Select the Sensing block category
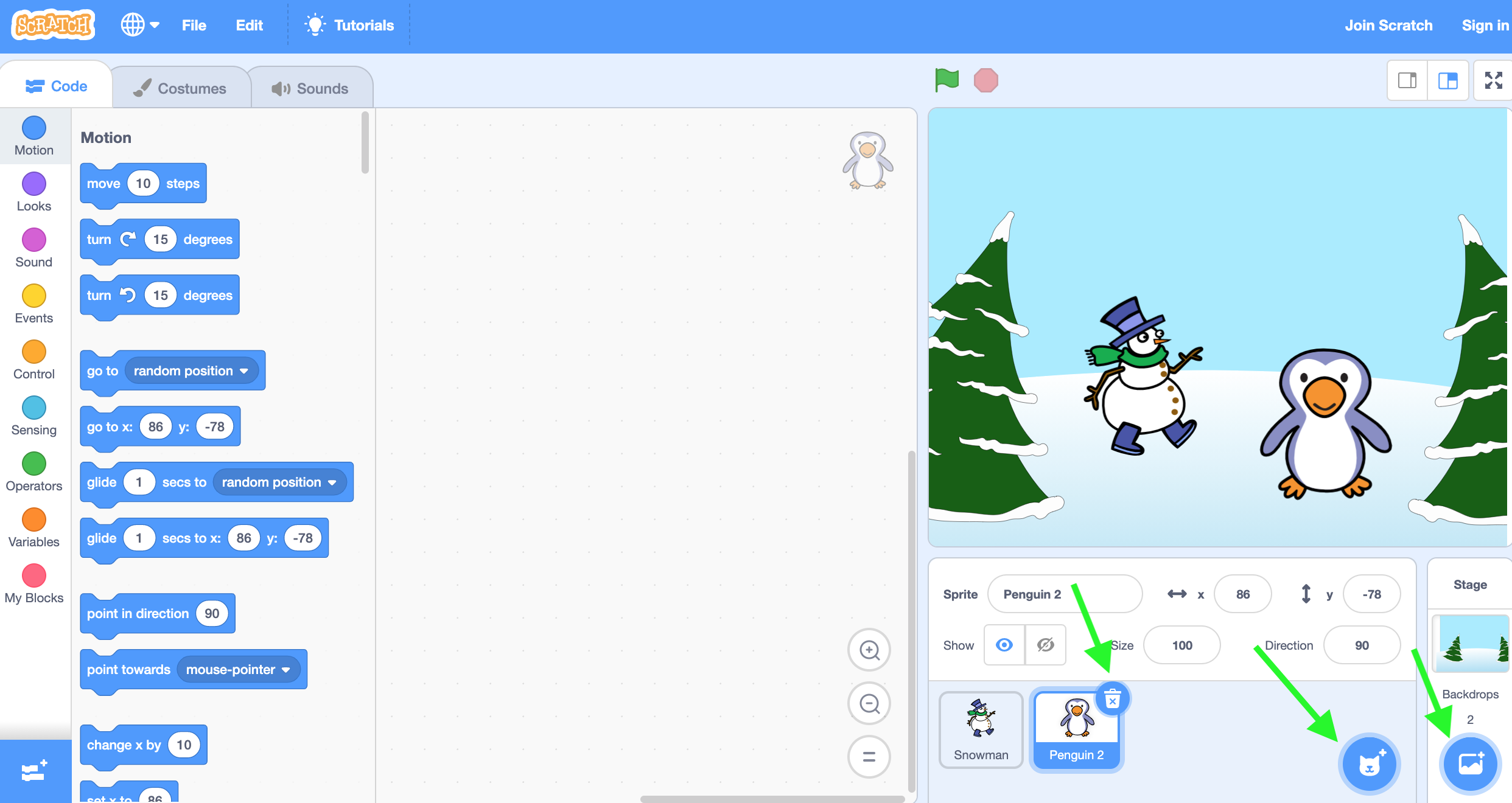 click(x=34, y=416)
